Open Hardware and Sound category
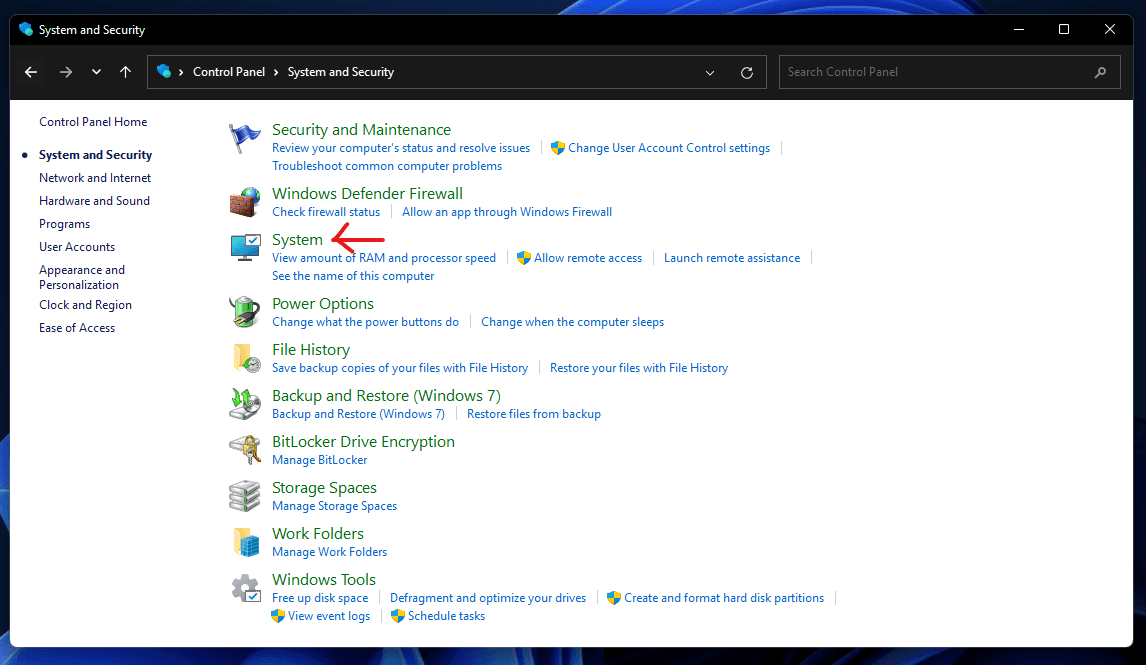Image resolution: width=1146 pixels, height=665 pixels. (x=94, y=200)
